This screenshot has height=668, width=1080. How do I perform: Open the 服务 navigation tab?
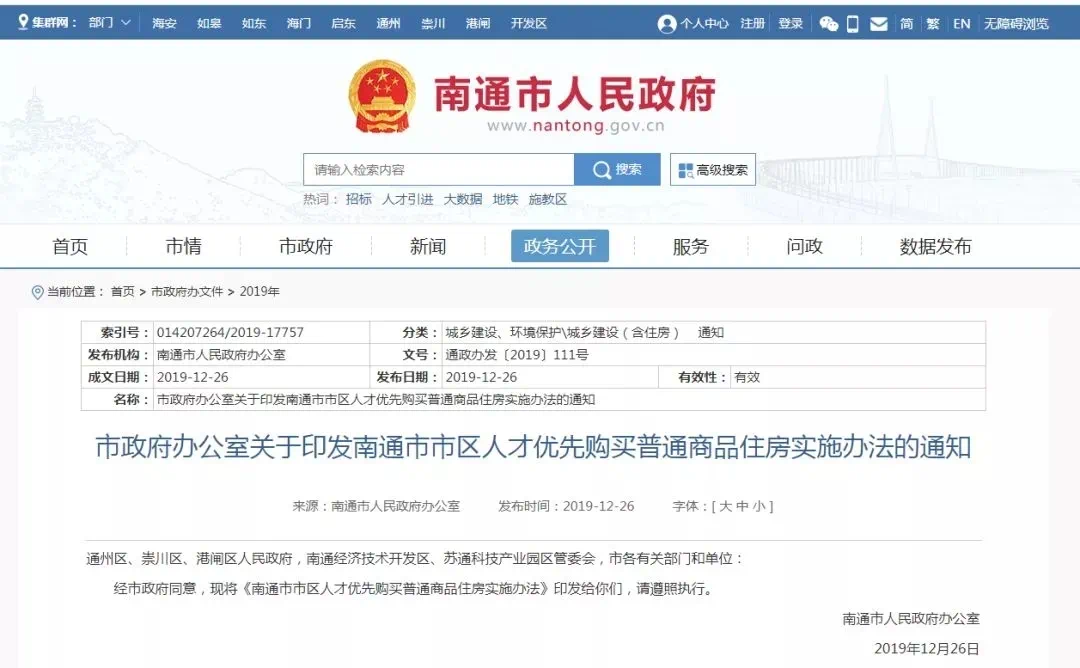691,246
